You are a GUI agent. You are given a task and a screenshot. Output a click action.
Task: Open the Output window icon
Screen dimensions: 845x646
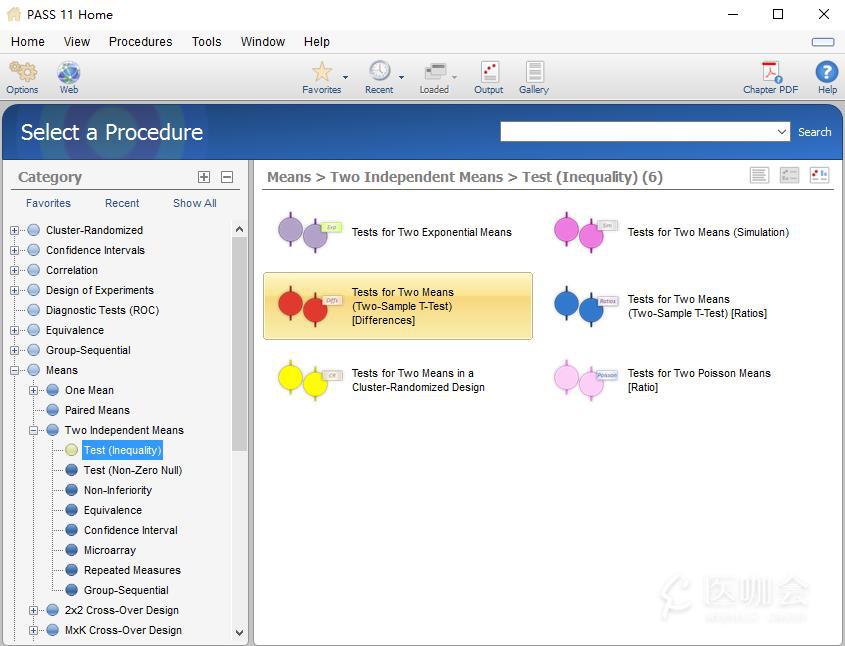pos(489,72)
